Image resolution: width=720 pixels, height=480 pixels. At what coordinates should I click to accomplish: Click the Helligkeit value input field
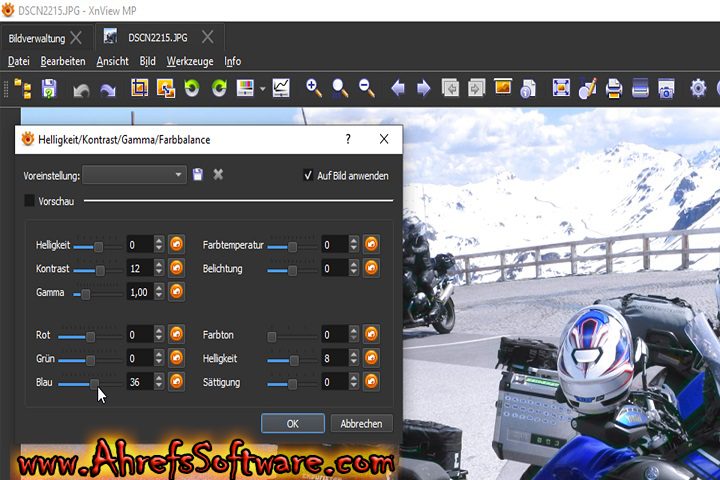(140, 244)
